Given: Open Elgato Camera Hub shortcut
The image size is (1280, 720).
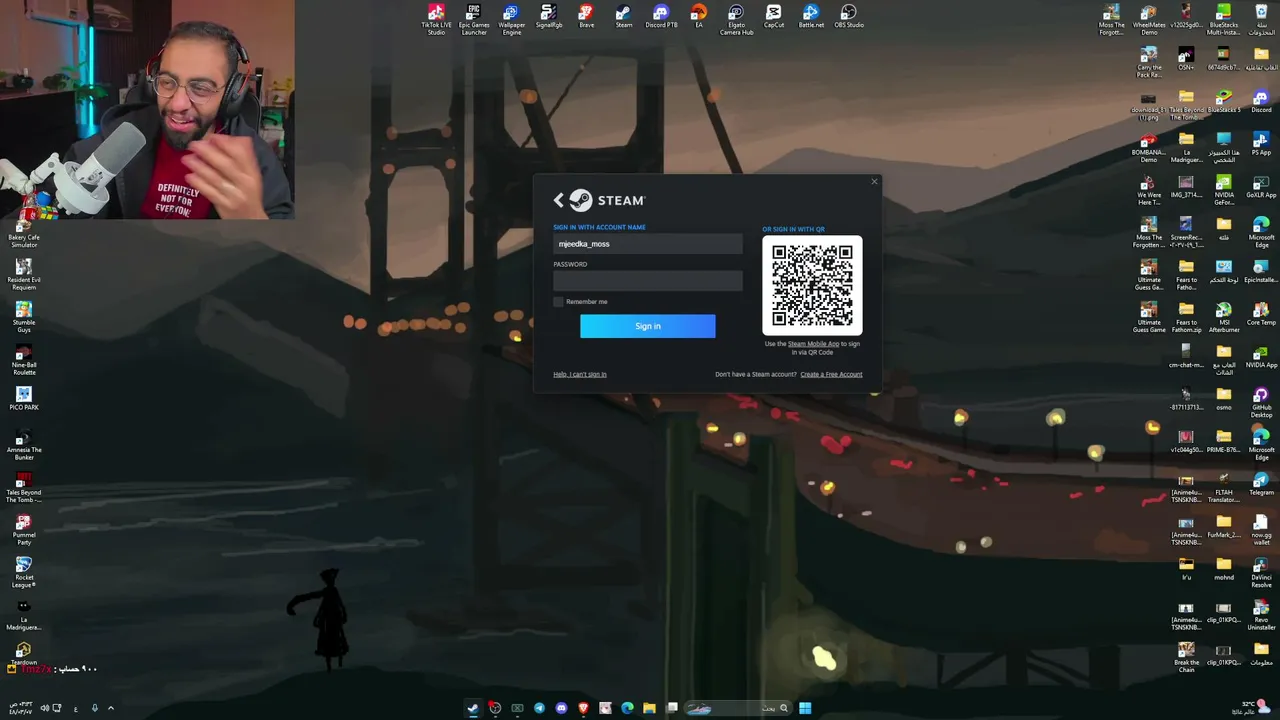Looking at the screenshot, I should click(x=736, y=19).
